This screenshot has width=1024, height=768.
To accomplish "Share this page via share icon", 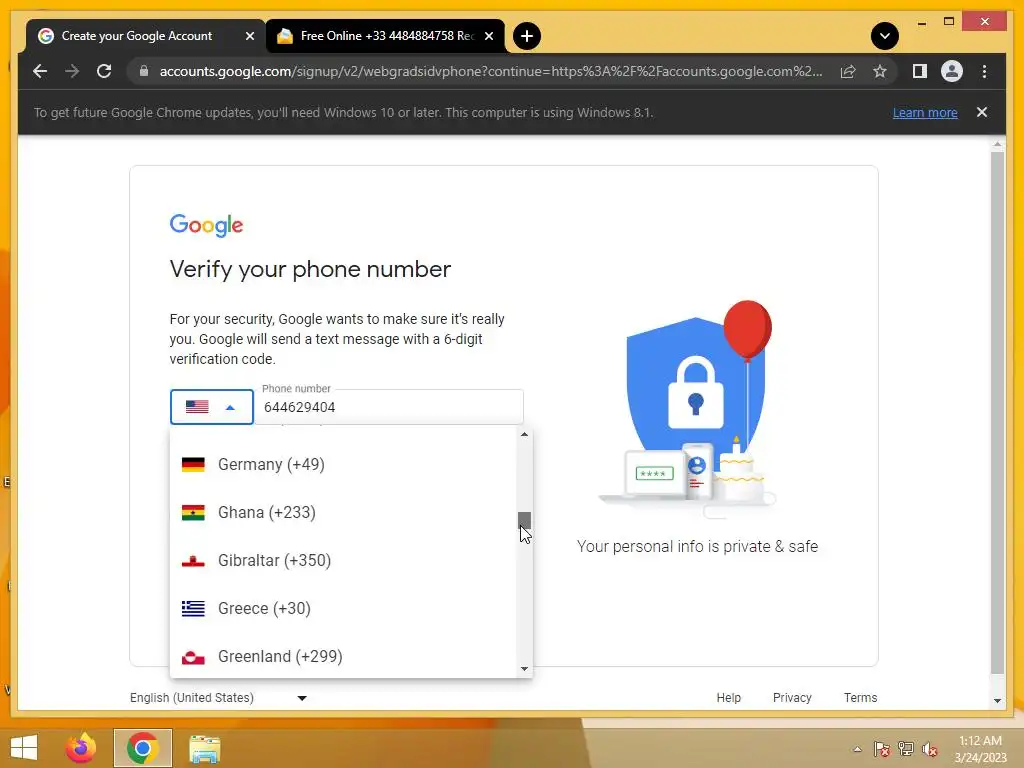I will pos(848,71).
